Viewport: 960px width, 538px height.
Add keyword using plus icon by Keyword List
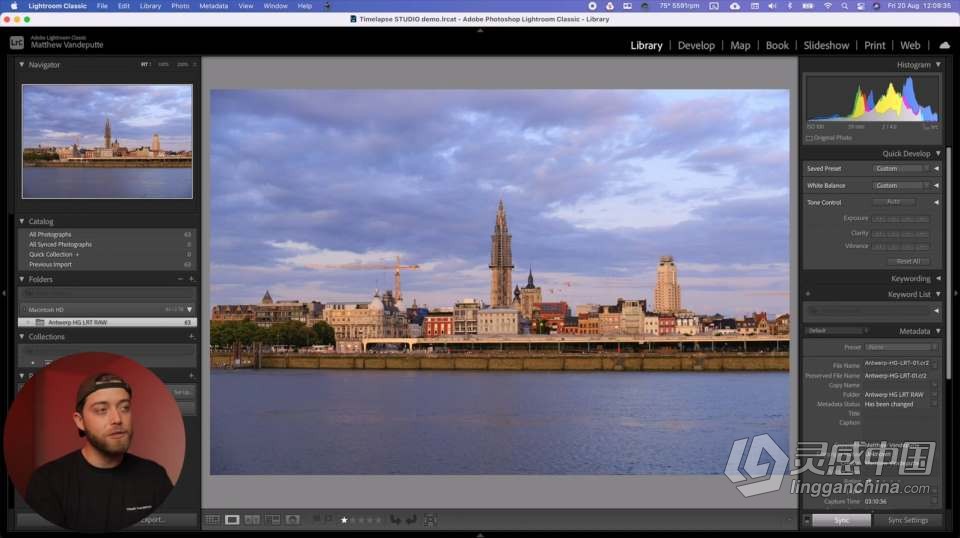808,294
